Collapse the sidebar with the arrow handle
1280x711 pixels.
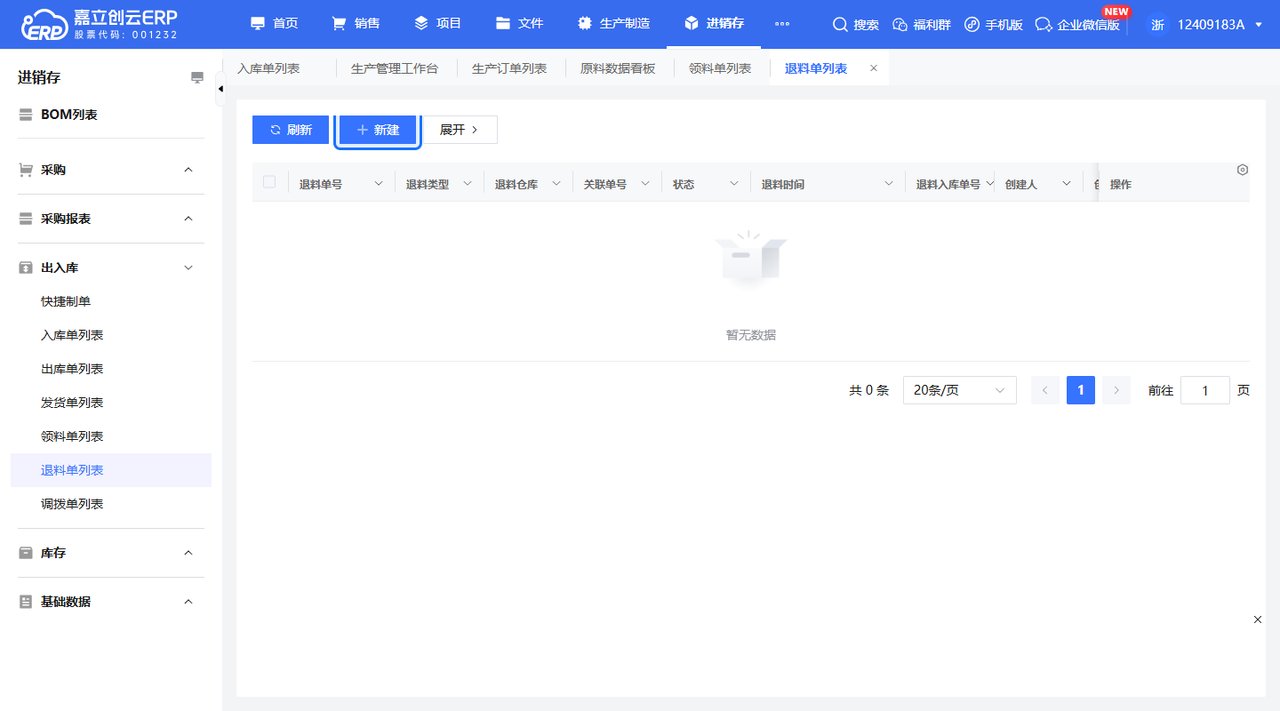(220, 89)
